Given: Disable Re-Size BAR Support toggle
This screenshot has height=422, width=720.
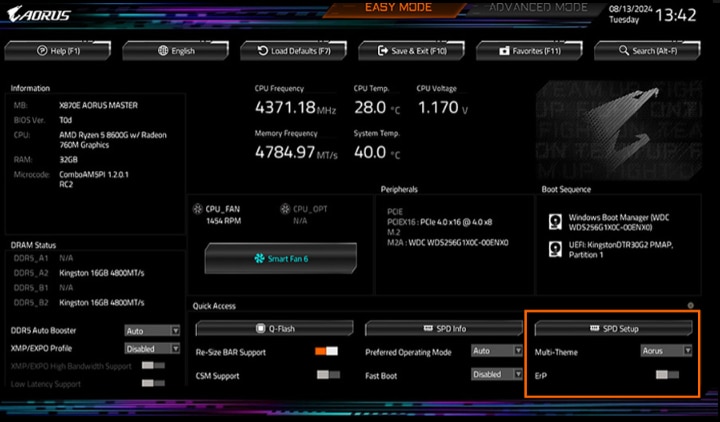Looking at the screenshot, I should pyautogui.click(x=326, y=351).
